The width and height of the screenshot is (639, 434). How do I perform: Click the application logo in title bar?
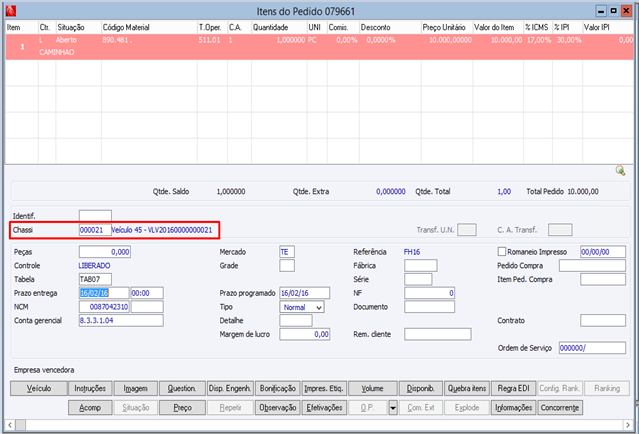coord(11,11)
